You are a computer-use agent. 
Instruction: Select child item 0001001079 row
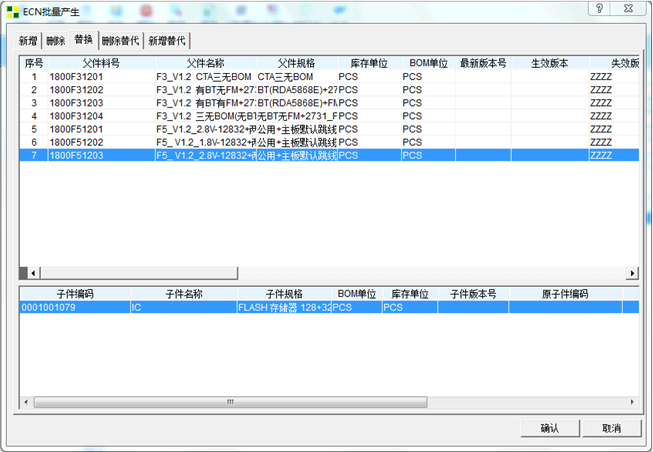coord(75,308)
